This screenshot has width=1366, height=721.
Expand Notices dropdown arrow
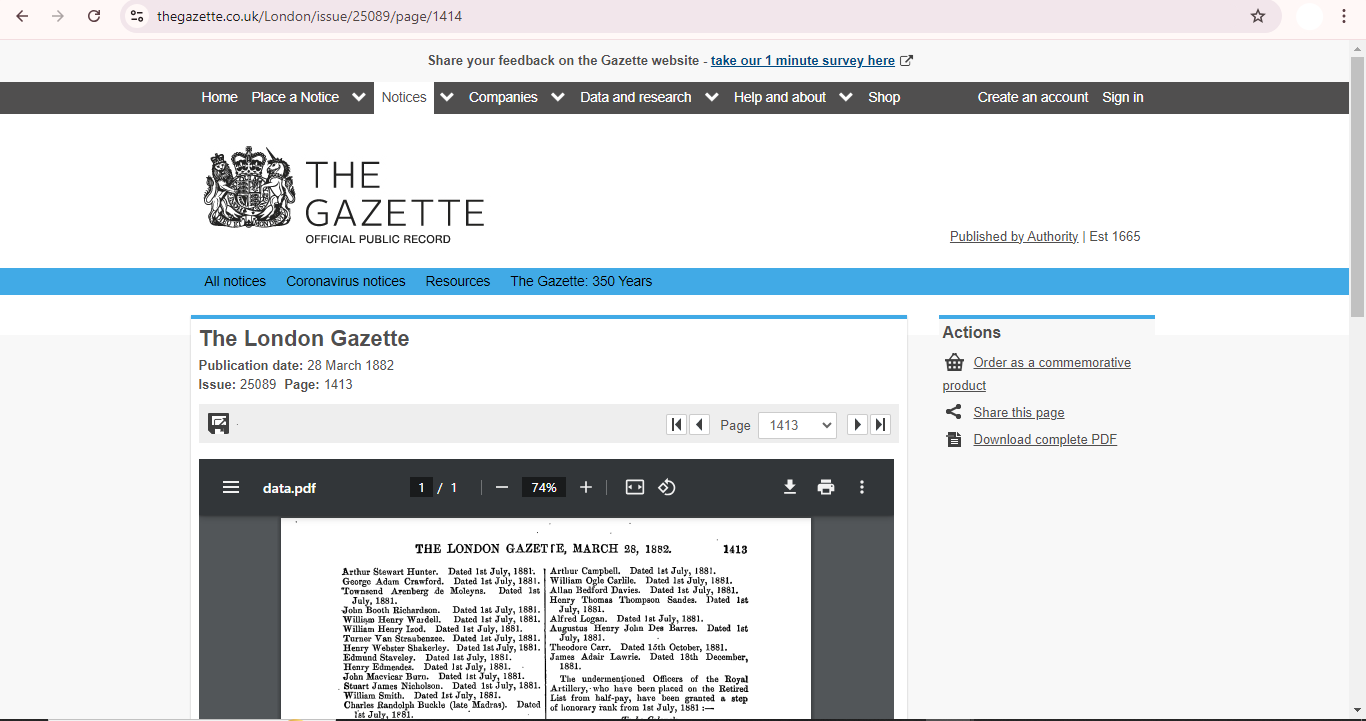(447, 97)
